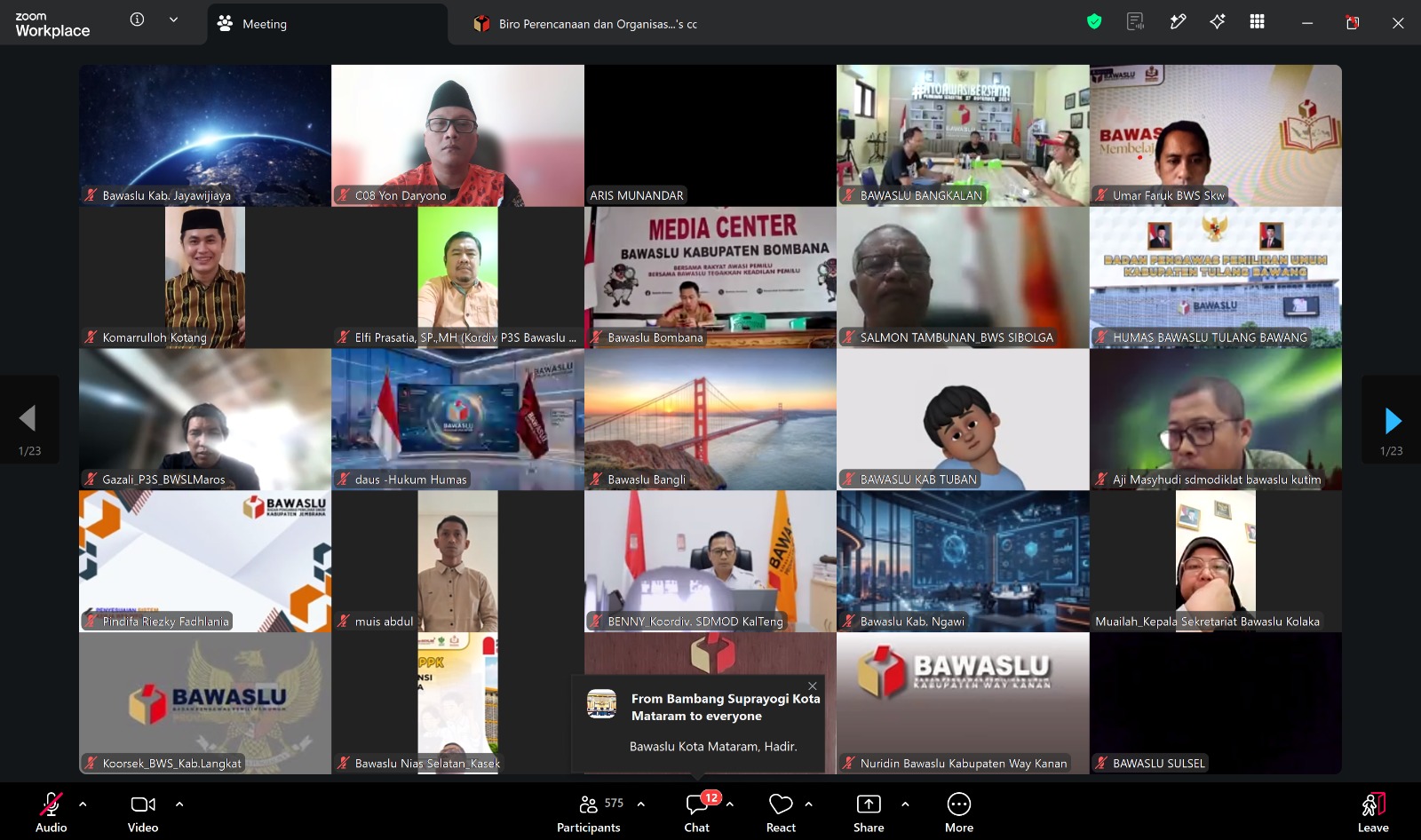This screenshot has height=840, width=1421.
Task: Select BAWASLU KAB TUBAN avatar tile
Action: (x=963, y=419)
